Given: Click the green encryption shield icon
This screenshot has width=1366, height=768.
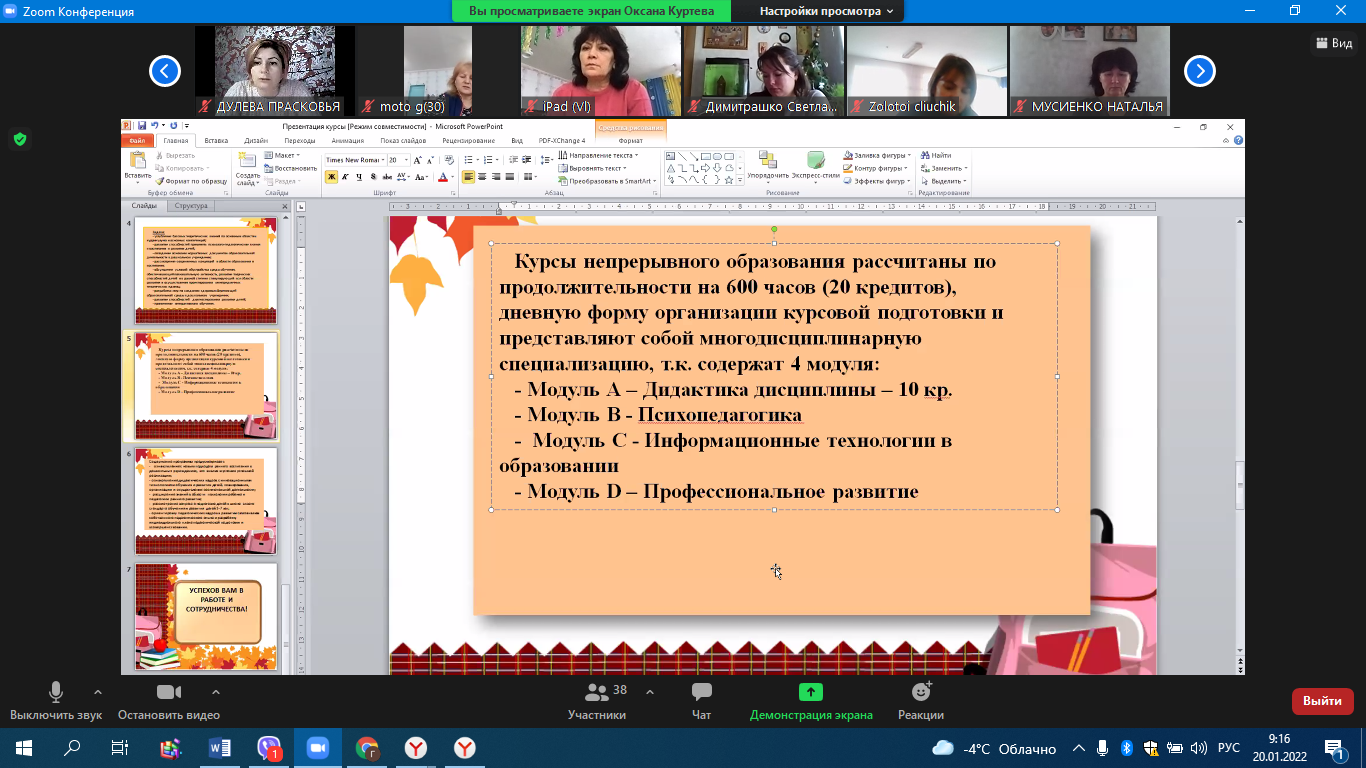Looking at the screenshot, I should click(x=20, y=139).
